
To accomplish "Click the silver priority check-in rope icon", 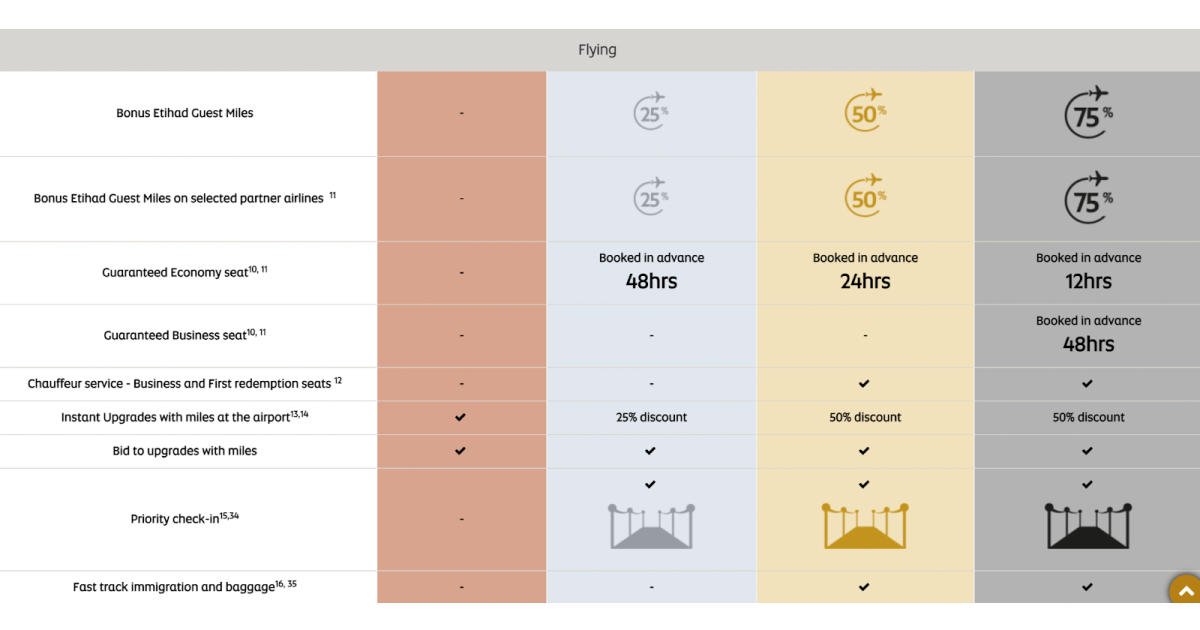I will [x=651, y=525].
